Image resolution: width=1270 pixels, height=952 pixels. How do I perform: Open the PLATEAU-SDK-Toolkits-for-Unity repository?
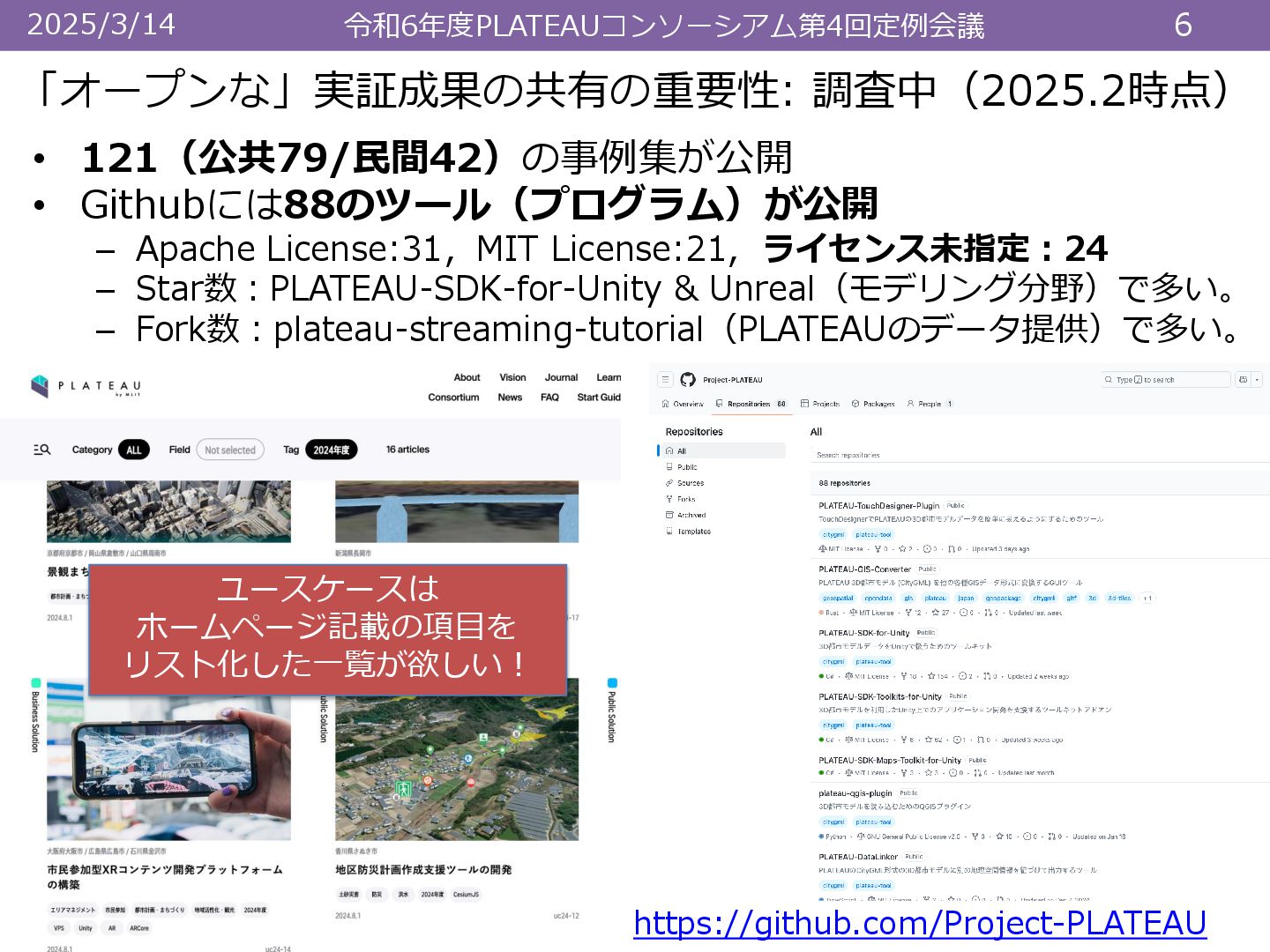coord(880,696)
